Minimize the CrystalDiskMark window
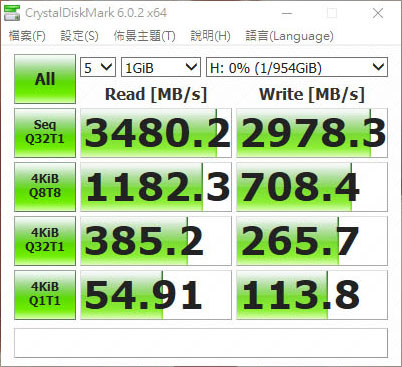This screenshot has width=402, height=367. click(x=287, y=13)
